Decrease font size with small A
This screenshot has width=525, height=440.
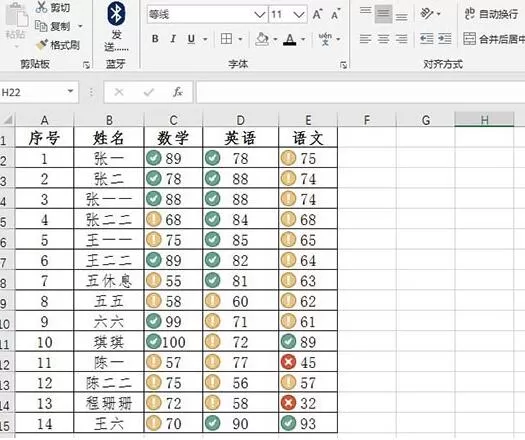click(335, 14)
